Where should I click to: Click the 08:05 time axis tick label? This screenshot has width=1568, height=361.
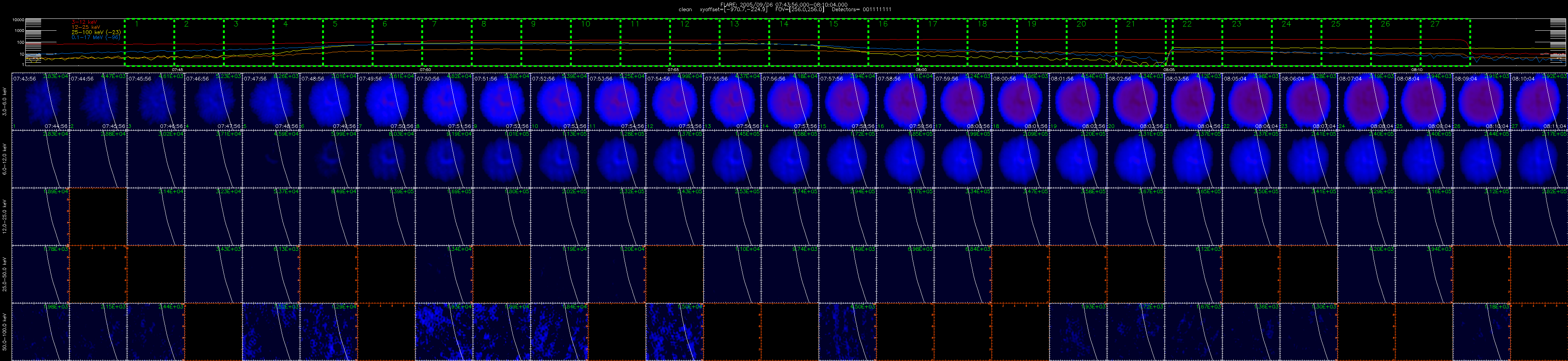coord(1169,70)
